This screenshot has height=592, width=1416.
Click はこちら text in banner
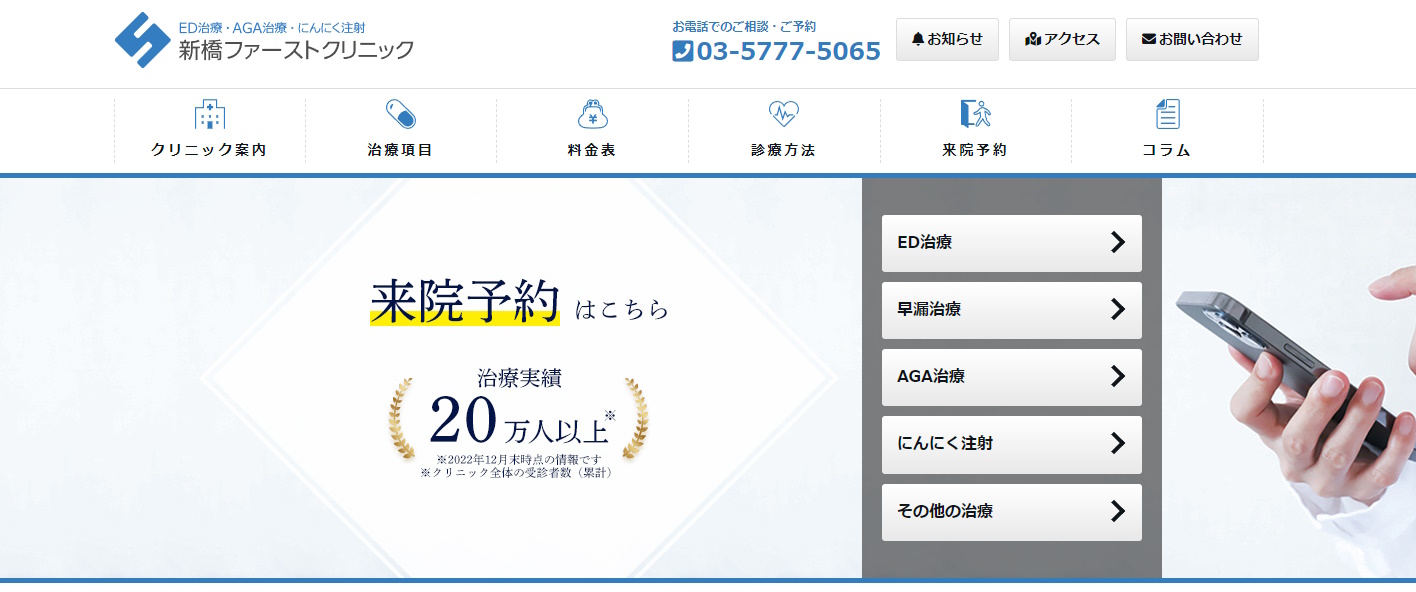[x=622, y=309]
